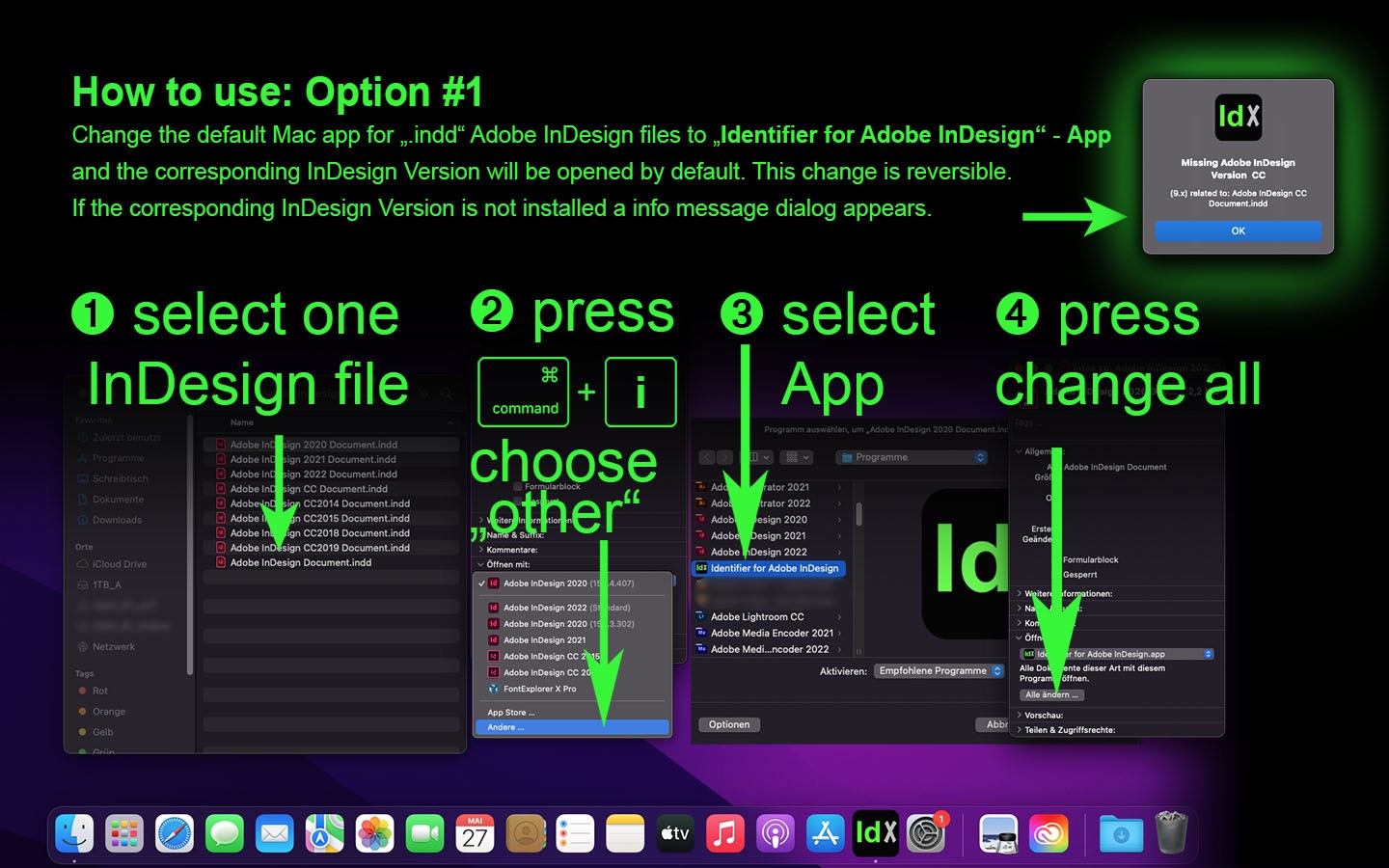Select the file Adobe InDesign Document.indd
This screenshot has height=868, width=1389.
click(x=331, y=562)
